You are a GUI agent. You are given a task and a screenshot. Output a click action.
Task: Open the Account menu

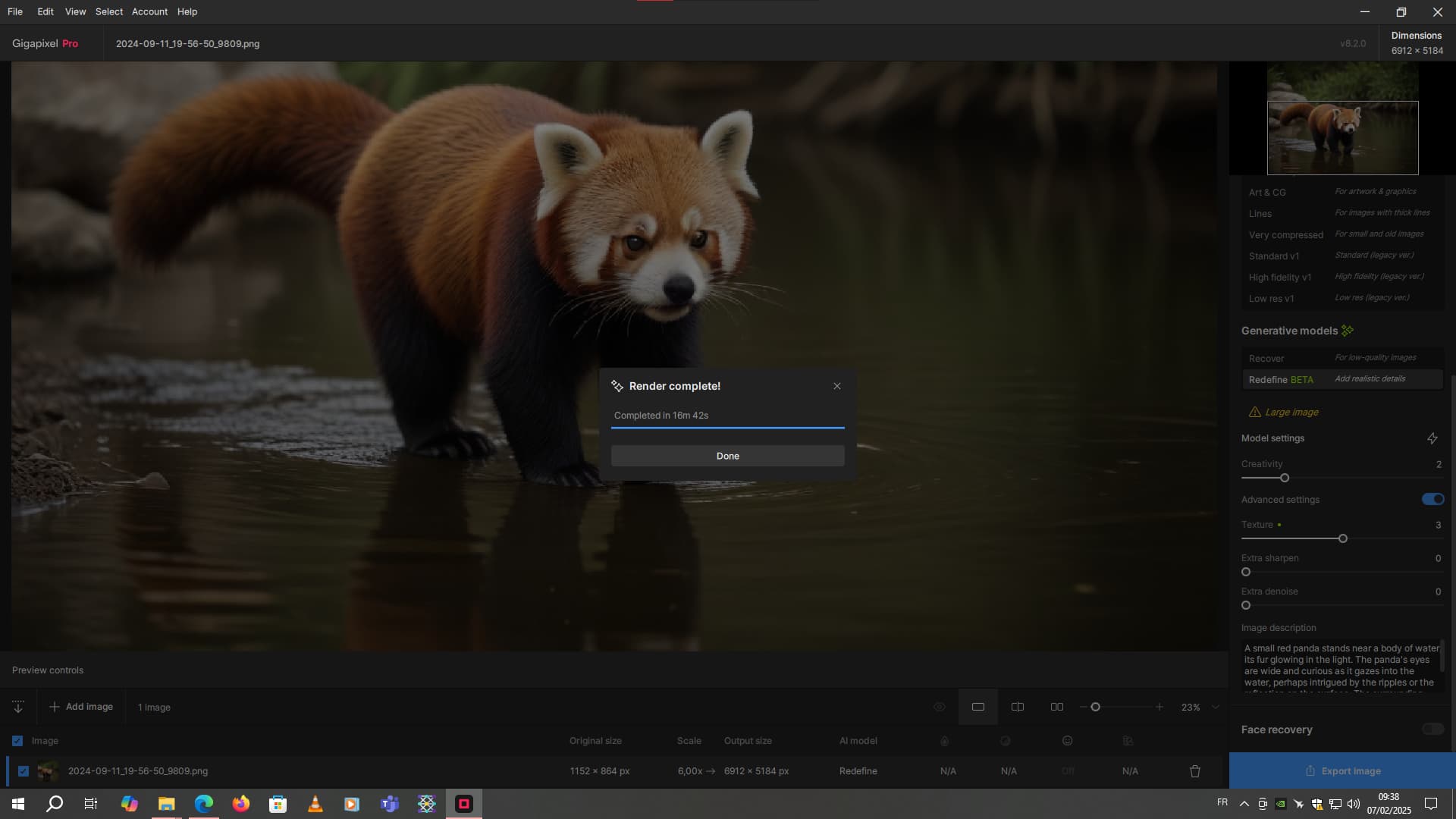pos(149,11)
